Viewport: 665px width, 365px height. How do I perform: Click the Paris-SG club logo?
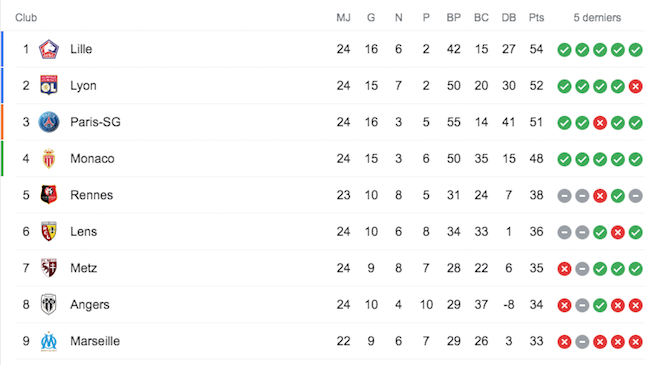[49, 122]
